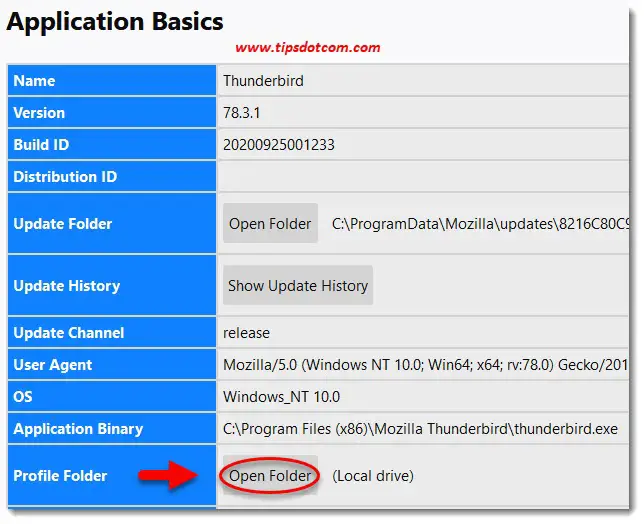Select the Distribution ID row label
Screen dimensions: 644x524
coord(65,177)
